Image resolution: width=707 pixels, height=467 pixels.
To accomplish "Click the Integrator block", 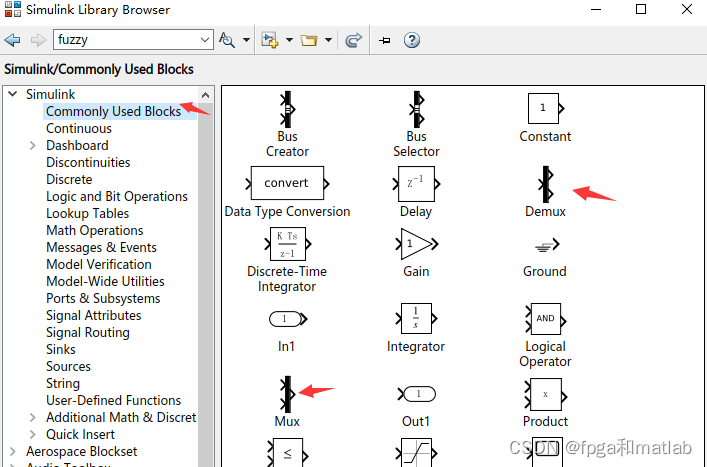I will [416, 318].
